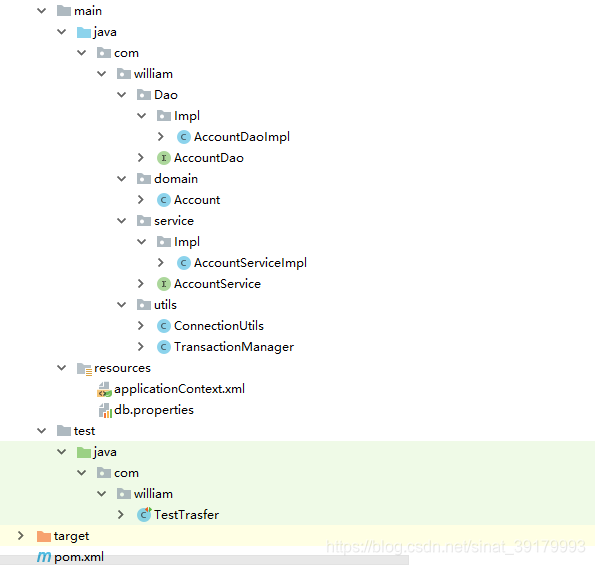
Task: Expand the AccountService interface node
Action: [141, 283]
